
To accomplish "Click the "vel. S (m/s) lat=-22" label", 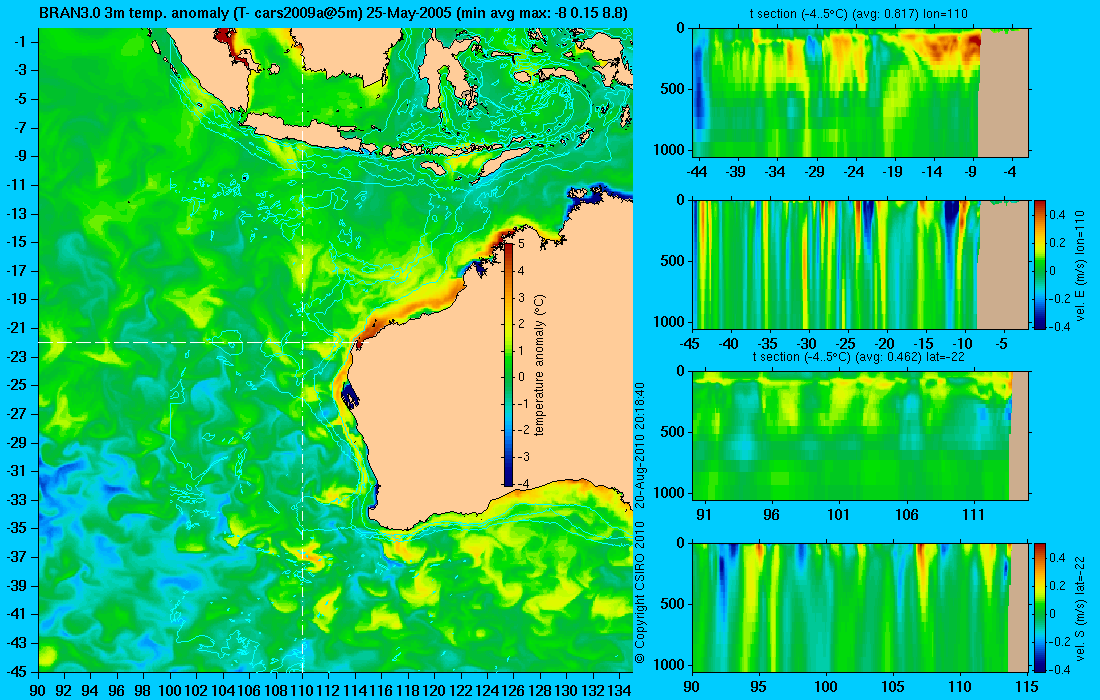I will [1080, 607].
